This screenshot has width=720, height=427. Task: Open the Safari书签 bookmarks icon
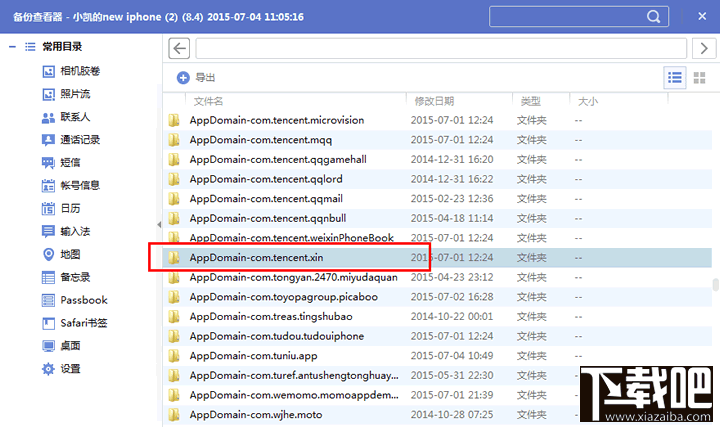click(x=48, y=323)
